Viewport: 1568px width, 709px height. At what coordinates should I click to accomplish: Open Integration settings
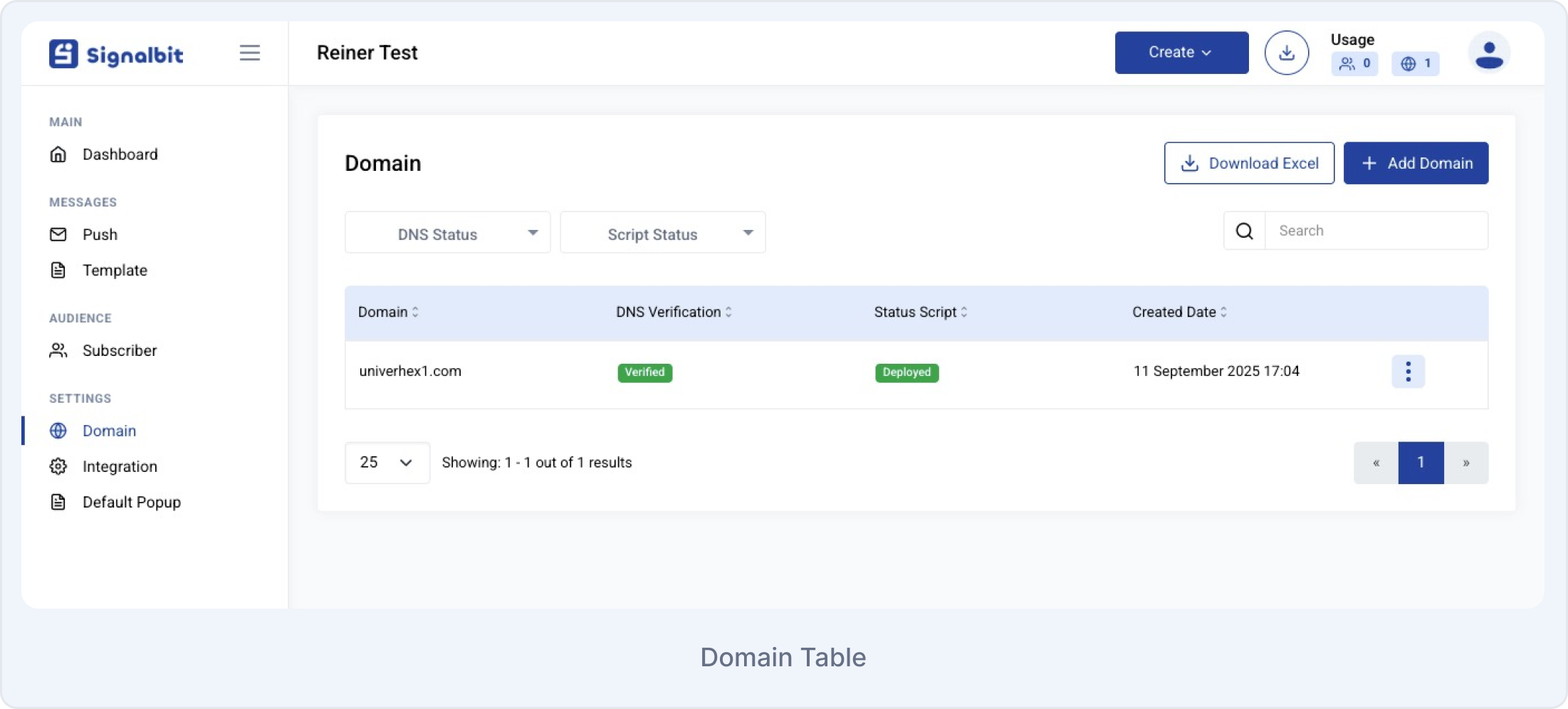(x=103, y=467)
